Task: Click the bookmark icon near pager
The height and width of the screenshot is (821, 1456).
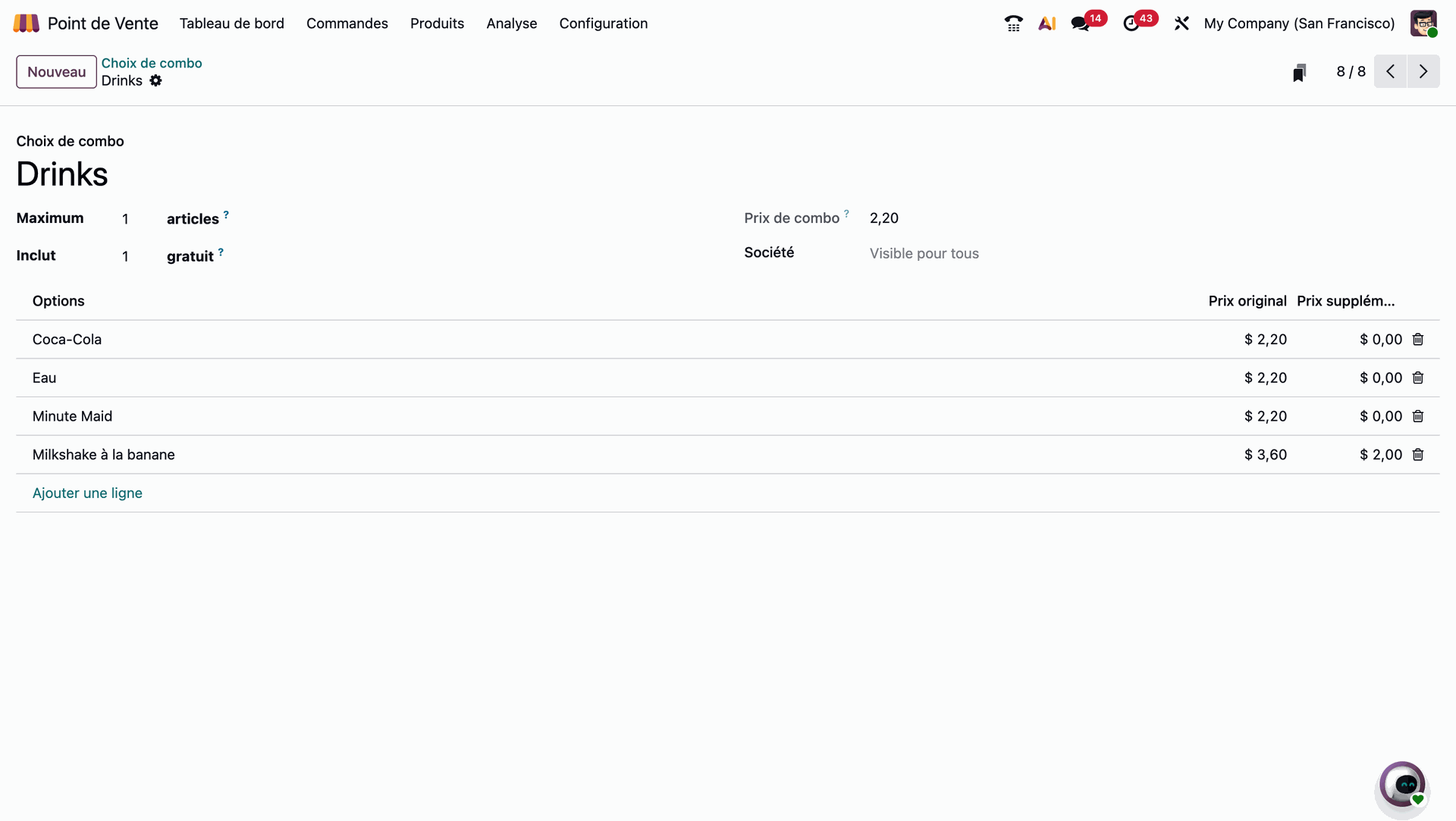Action: 1299,72
